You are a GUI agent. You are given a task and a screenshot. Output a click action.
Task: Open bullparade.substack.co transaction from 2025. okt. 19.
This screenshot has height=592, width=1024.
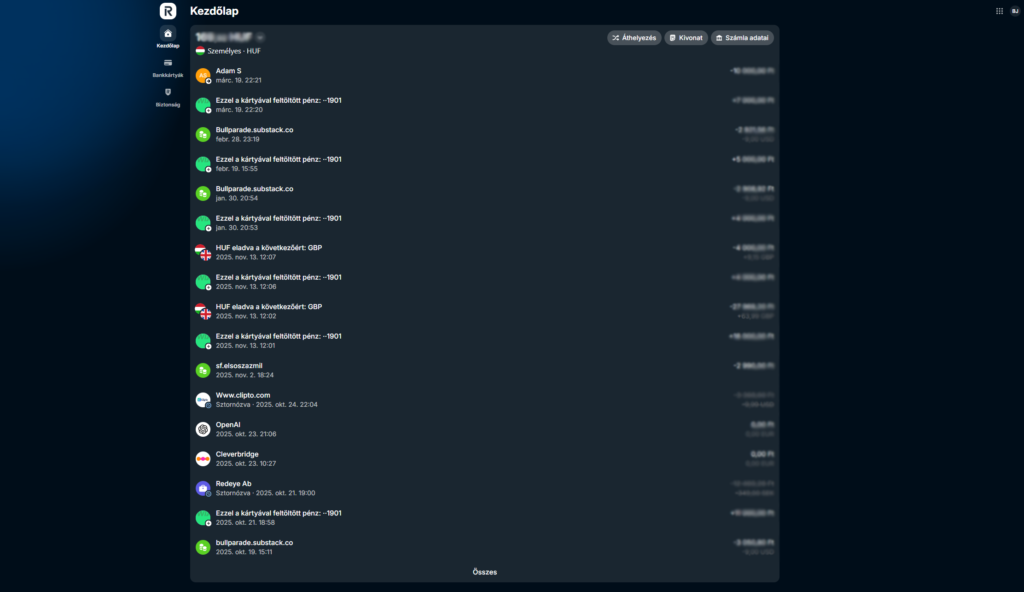point(484,547)
